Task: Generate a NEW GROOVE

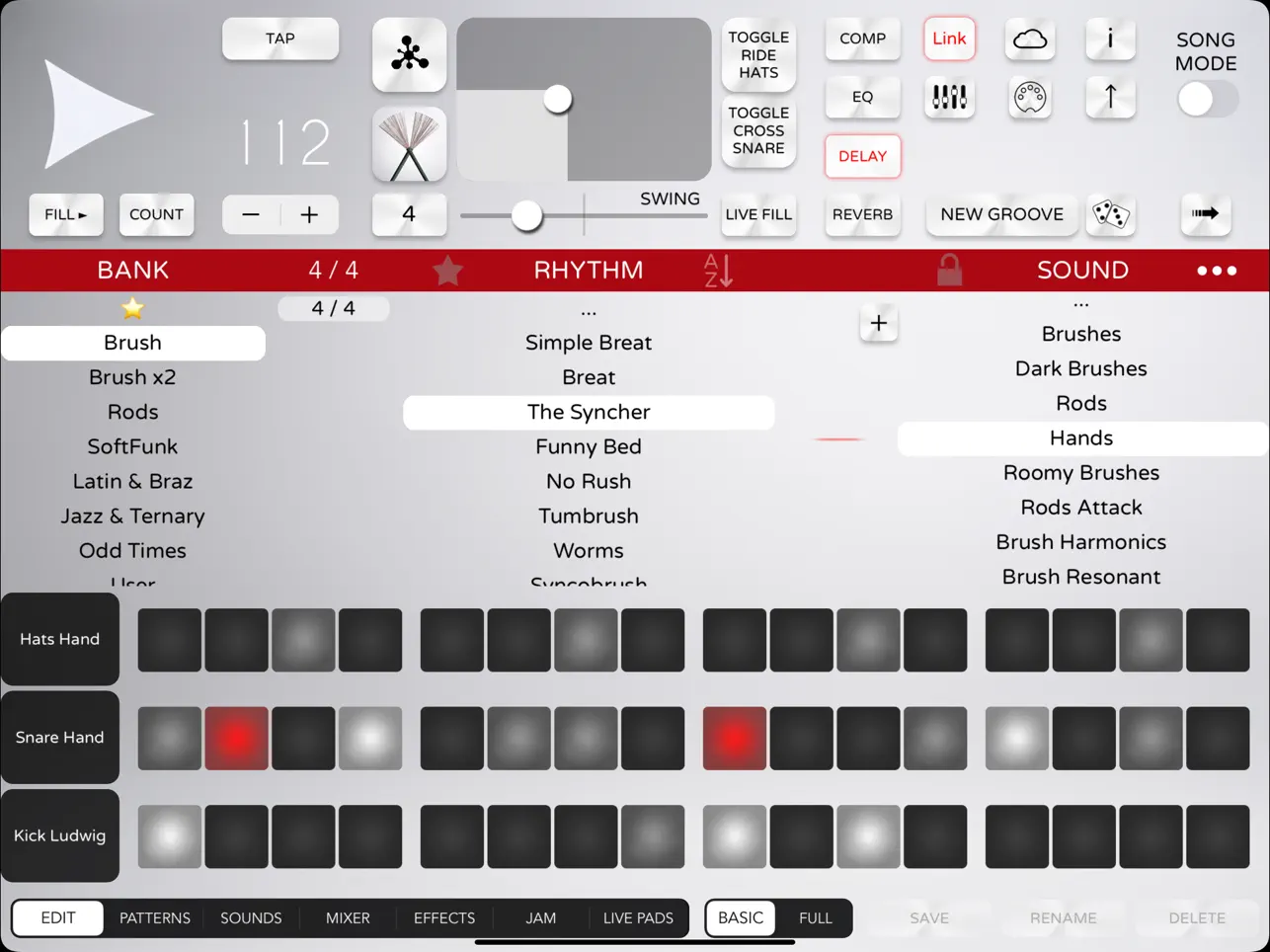Action: coord(1001,214)
